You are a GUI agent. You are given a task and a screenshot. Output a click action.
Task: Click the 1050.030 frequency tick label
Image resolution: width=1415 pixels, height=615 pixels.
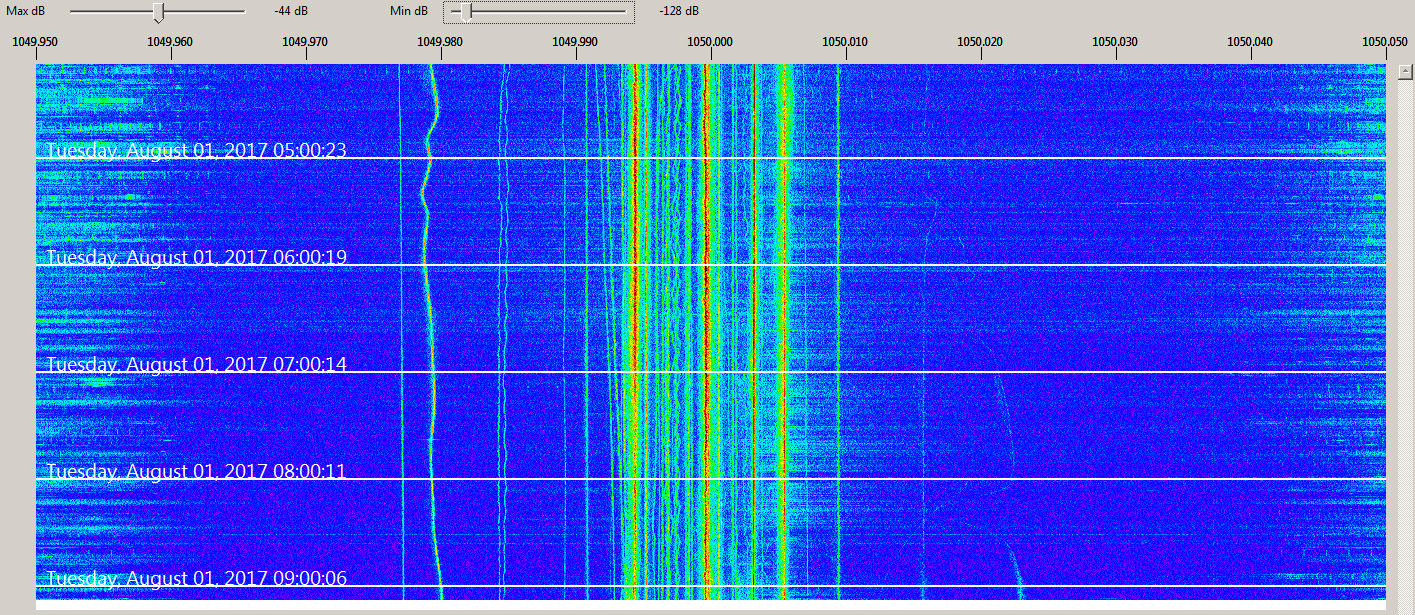point(1115,42)
